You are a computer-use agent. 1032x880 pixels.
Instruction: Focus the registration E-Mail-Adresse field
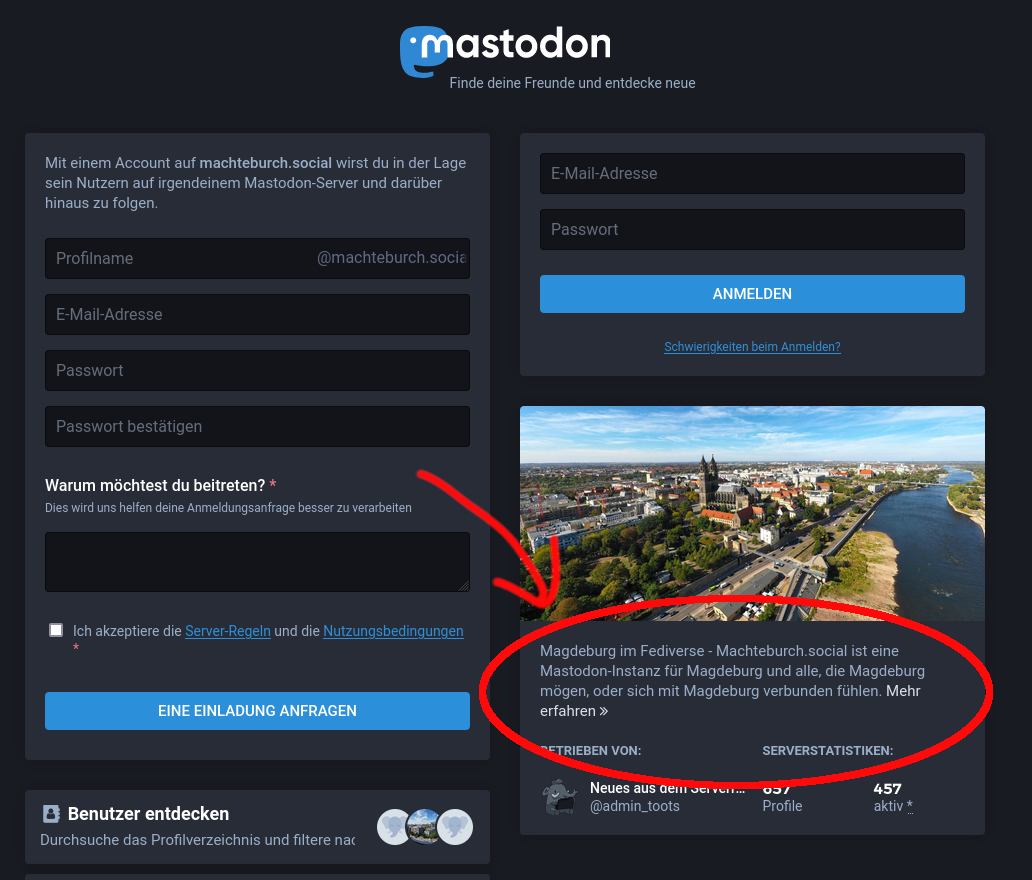pos(257,315)
